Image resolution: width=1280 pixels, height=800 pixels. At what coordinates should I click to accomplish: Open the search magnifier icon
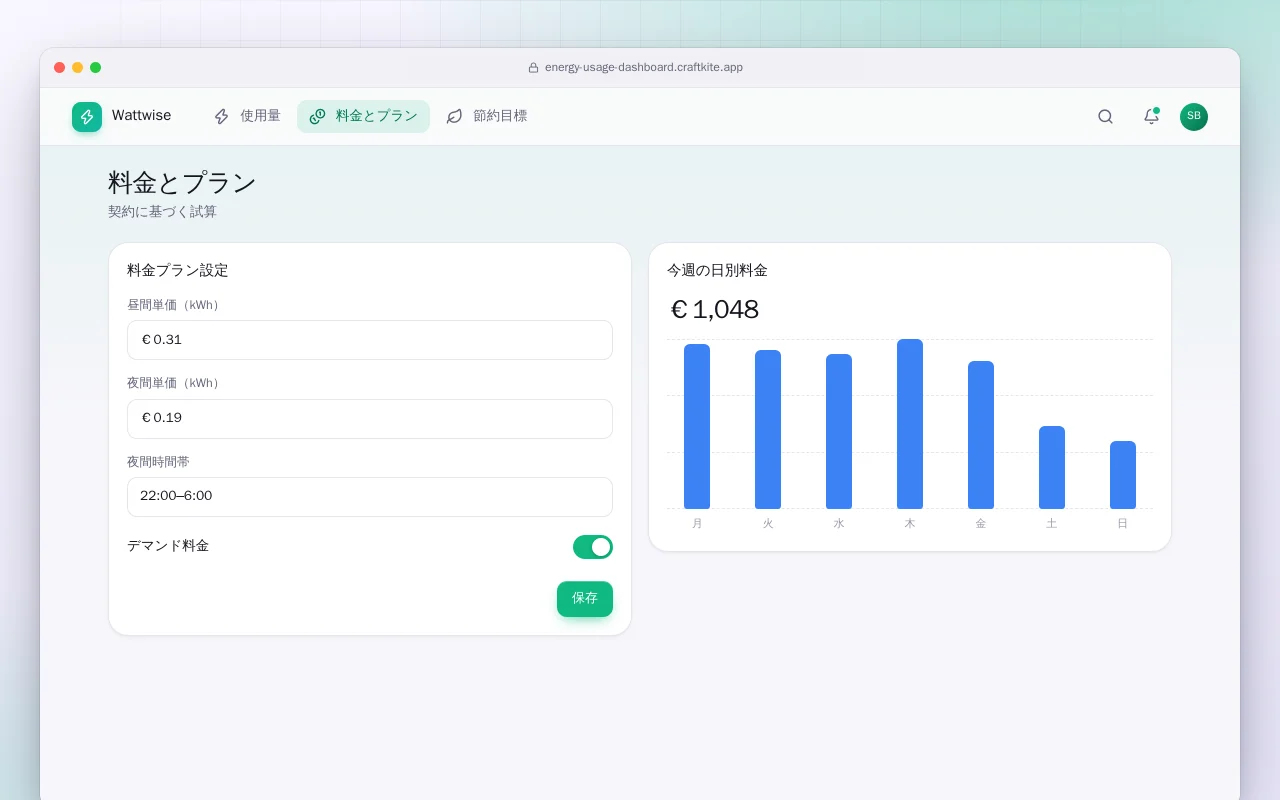point(1105,117)
